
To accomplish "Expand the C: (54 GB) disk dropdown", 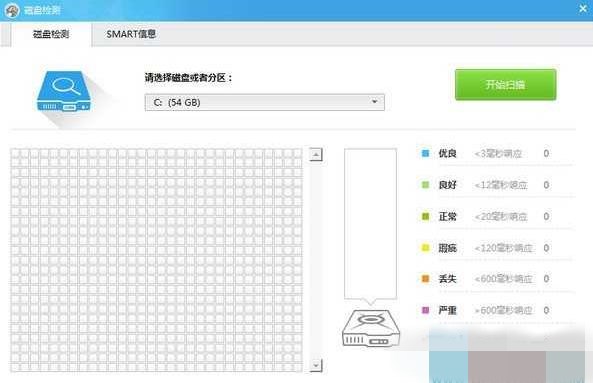I will 264,102.
